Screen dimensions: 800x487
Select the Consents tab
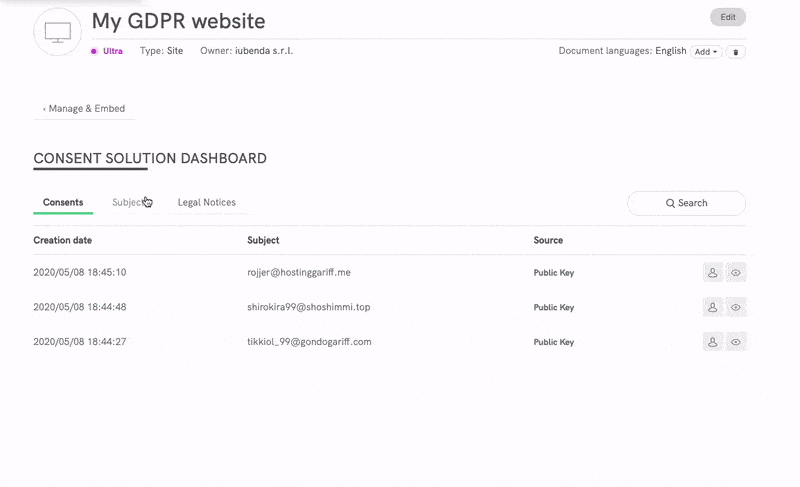(63, 202)
